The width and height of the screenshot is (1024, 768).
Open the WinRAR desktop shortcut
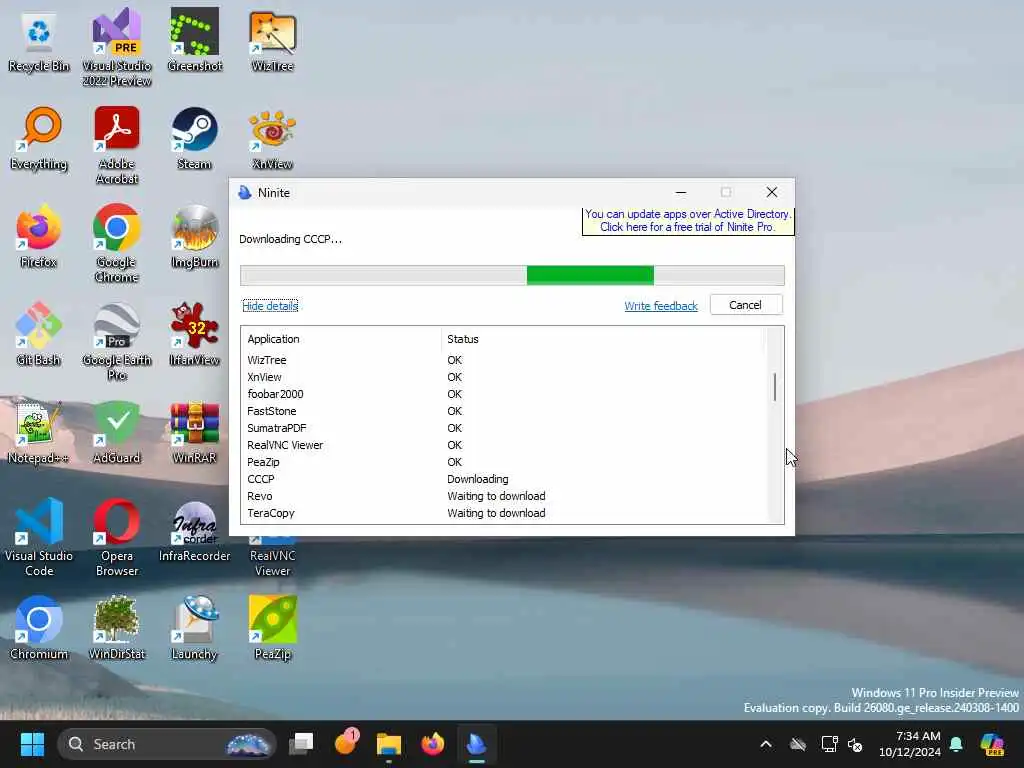point(195,432)
